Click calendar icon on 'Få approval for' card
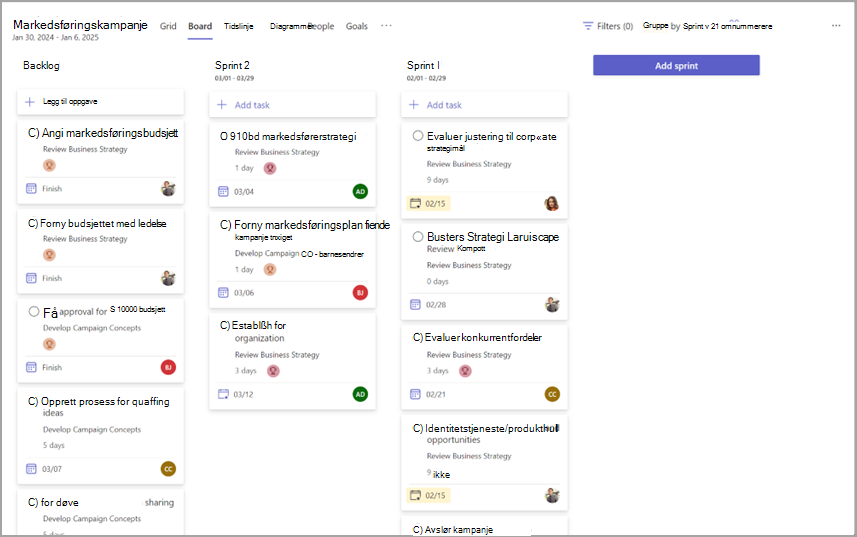The width and height of the screenshot is (857, 537). tap(32, 367)
